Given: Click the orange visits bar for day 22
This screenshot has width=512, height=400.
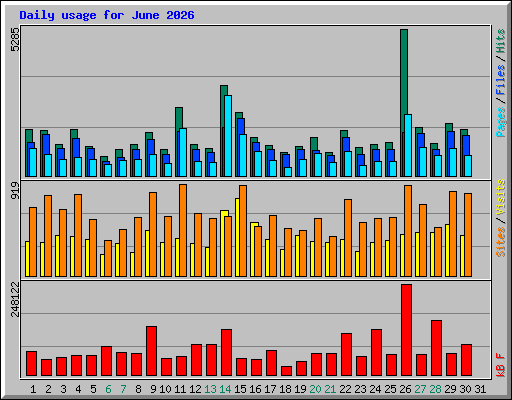Looking at the screenshot, I should [348, 238].
